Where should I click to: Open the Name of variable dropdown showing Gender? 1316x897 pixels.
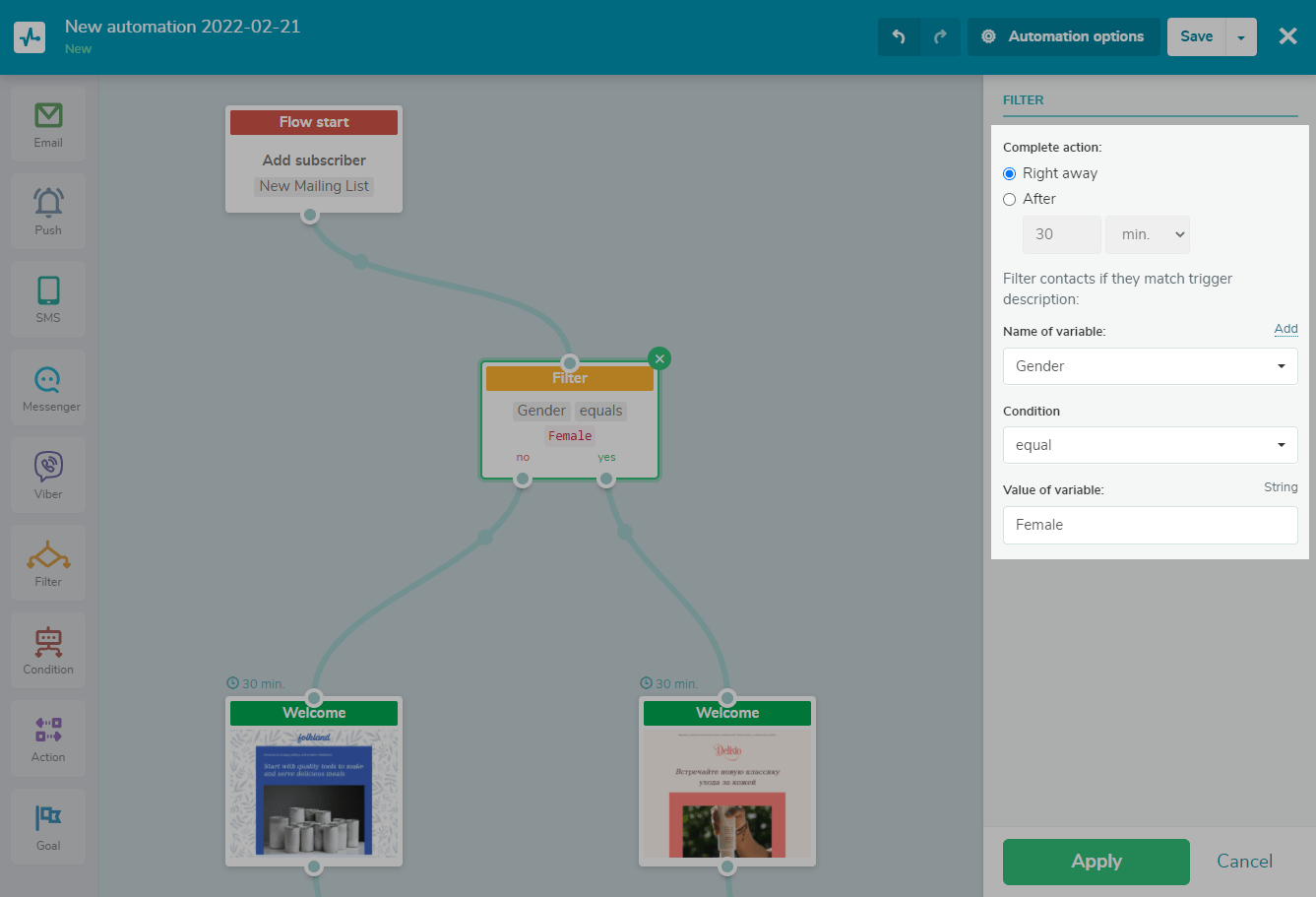[x=1150, y=365]
